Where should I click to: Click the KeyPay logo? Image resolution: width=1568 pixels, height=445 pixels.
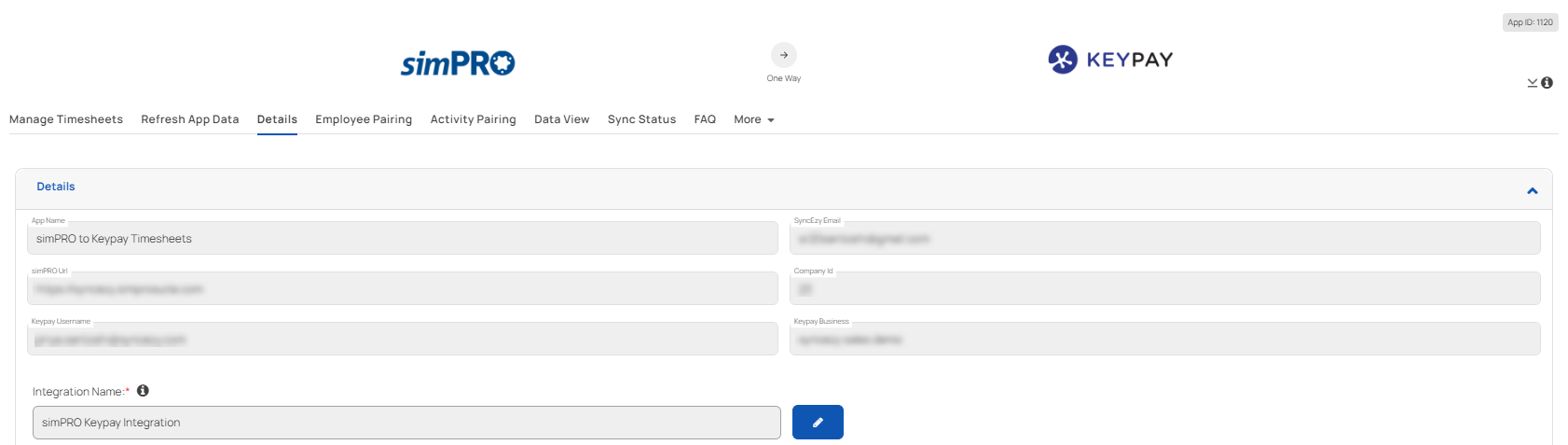1110,59
